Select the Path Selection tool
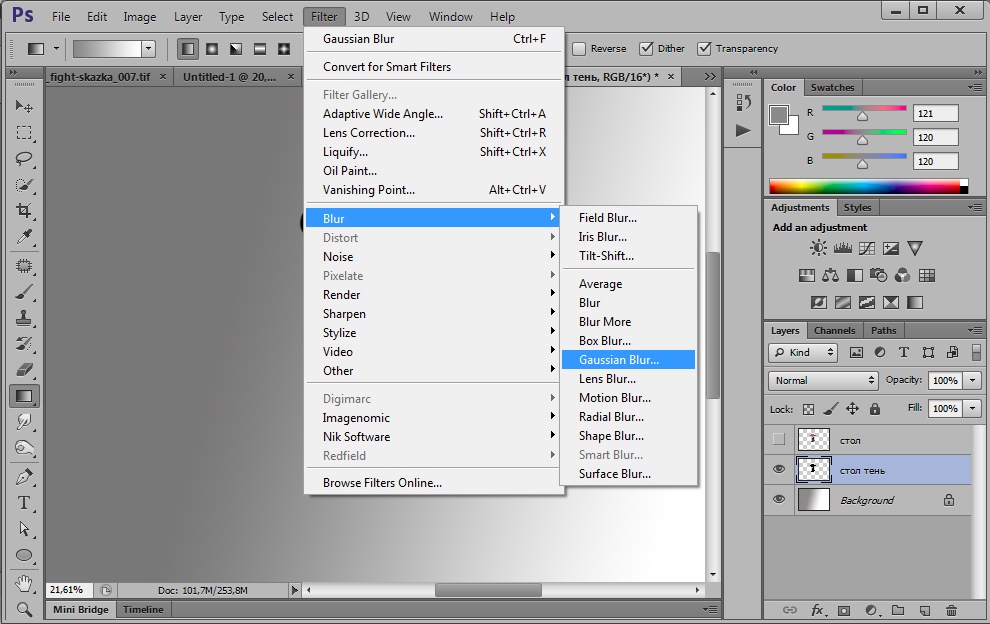This screenshot has width=990, height=624. click(24, 529)
